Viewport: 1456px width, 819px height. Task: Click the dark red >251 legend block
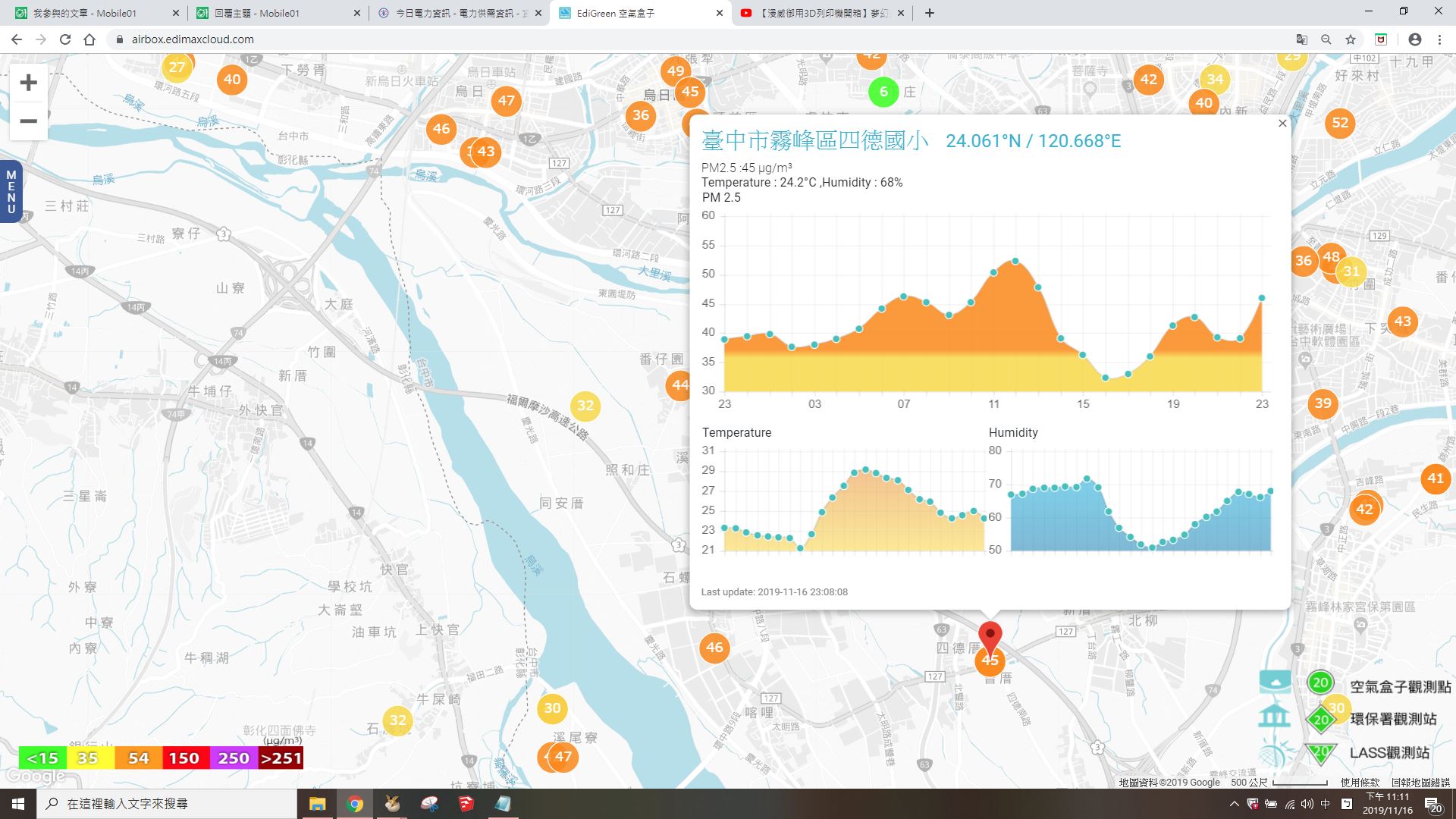[x=281, y=758]
